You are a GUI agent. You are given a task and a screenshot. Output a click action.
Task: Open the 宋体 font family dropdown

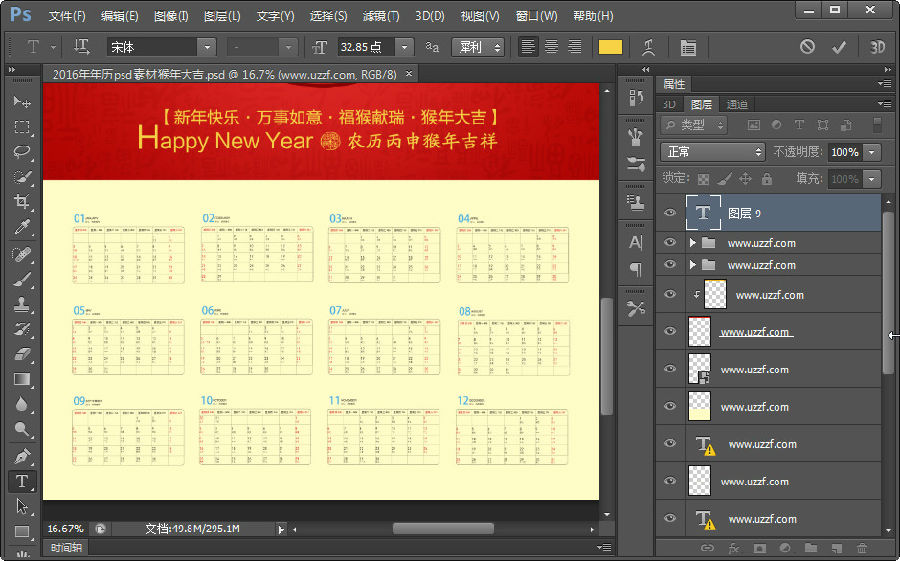206,47
